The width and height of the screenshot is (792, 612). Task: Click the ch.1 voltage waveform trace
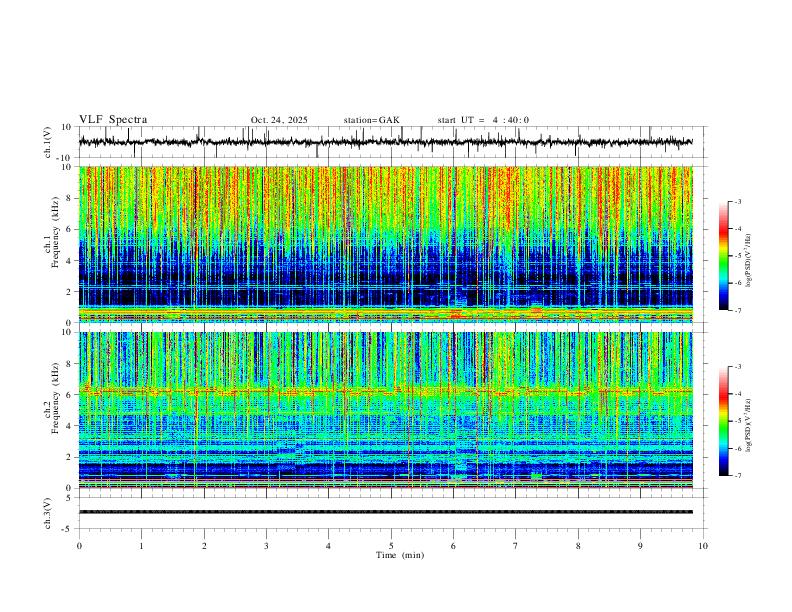point(385,142)
